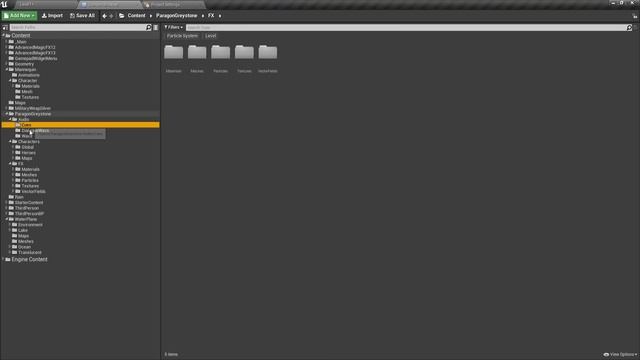Collapse the WaterPlane folder
Viewport: 640px width, 360px height.
point(7,219)
